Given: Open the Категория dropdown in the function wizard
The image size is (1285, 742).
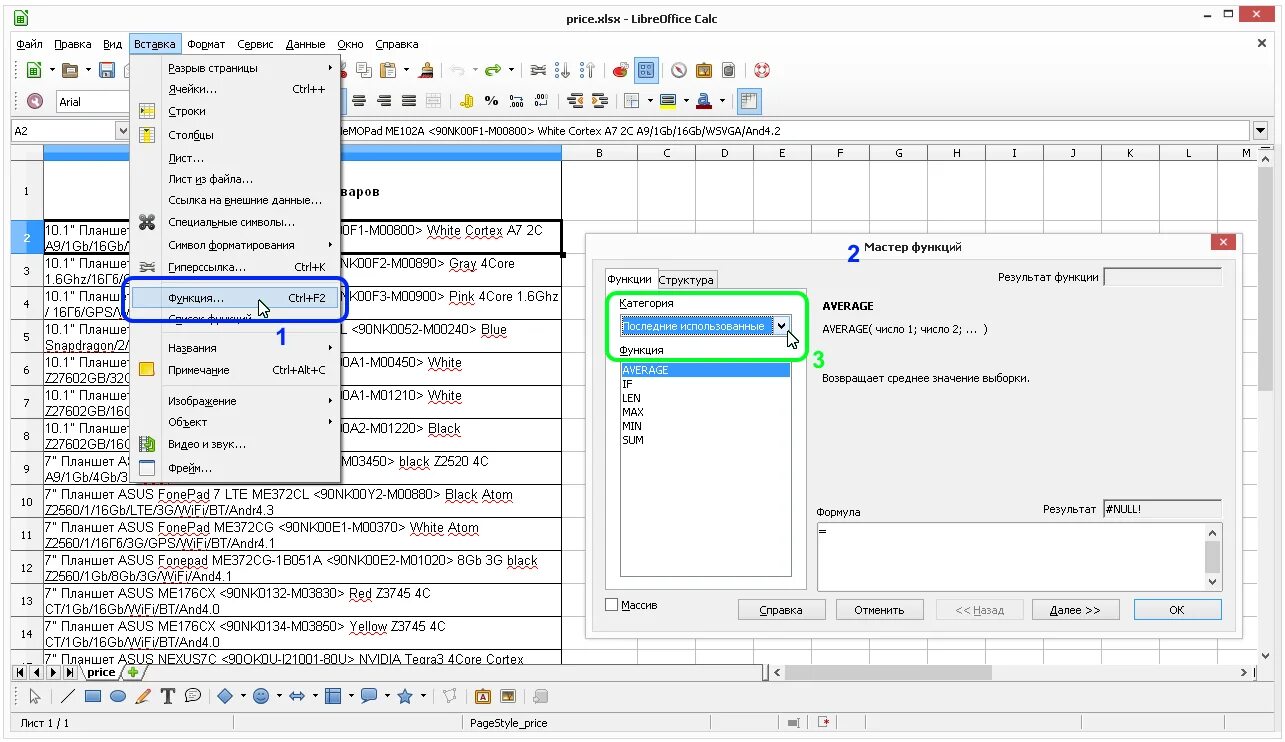Looking at the screenshot, I should pyautogui.click(x=781, y=326).
